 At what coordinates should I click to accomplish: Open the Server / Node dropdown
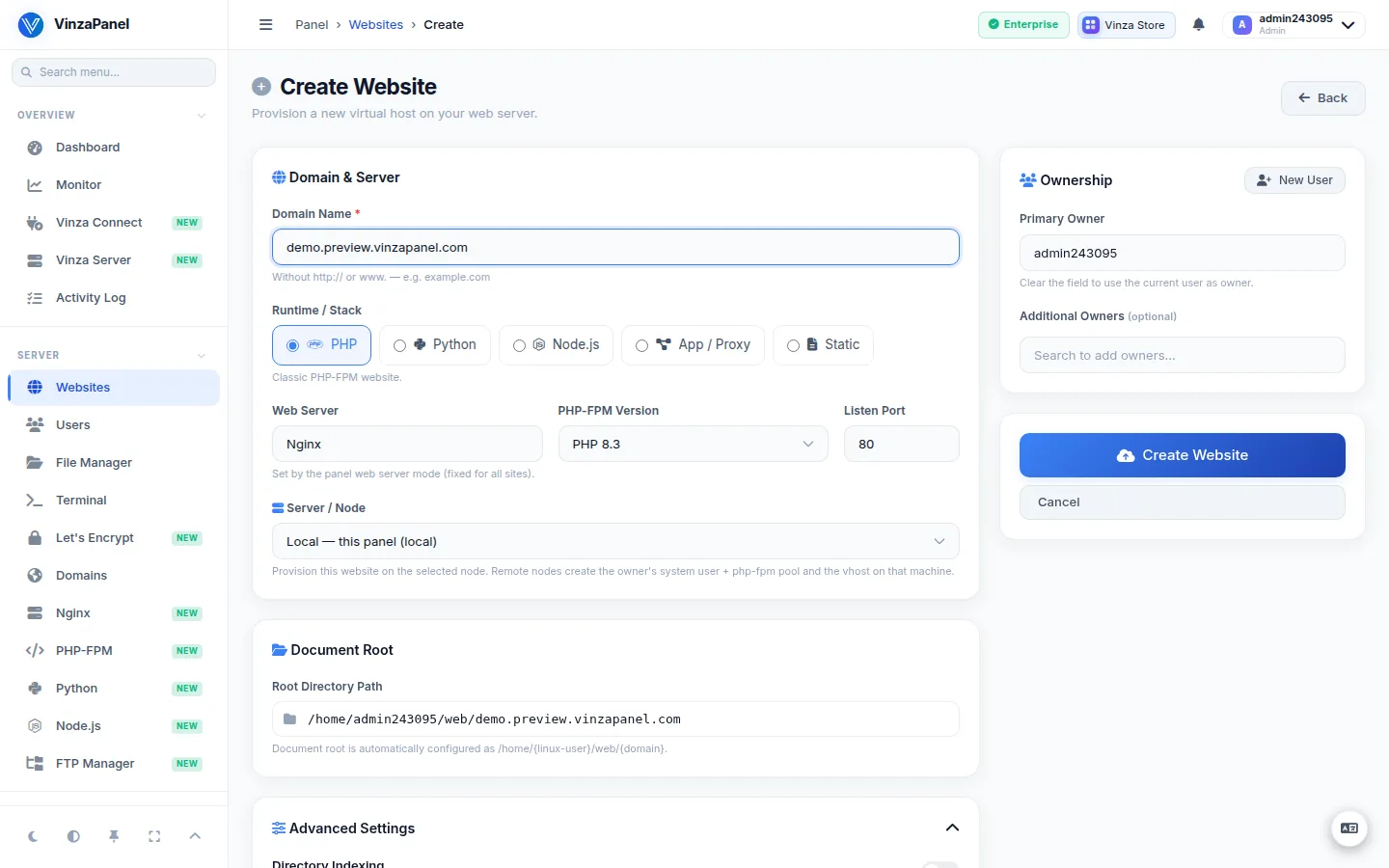point(615,541)
